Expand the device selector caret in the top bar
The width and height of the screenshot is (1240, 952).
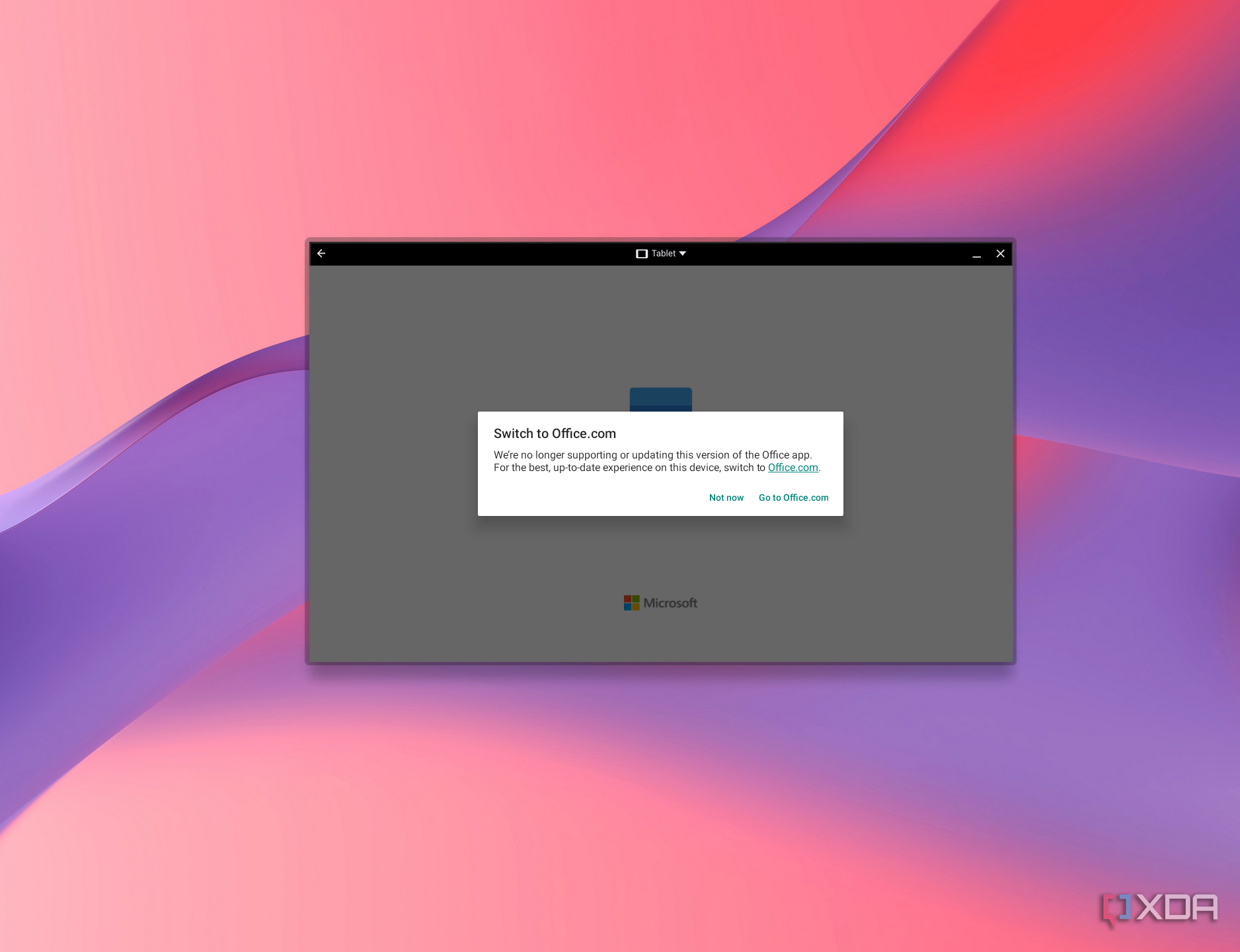[683, 253]
